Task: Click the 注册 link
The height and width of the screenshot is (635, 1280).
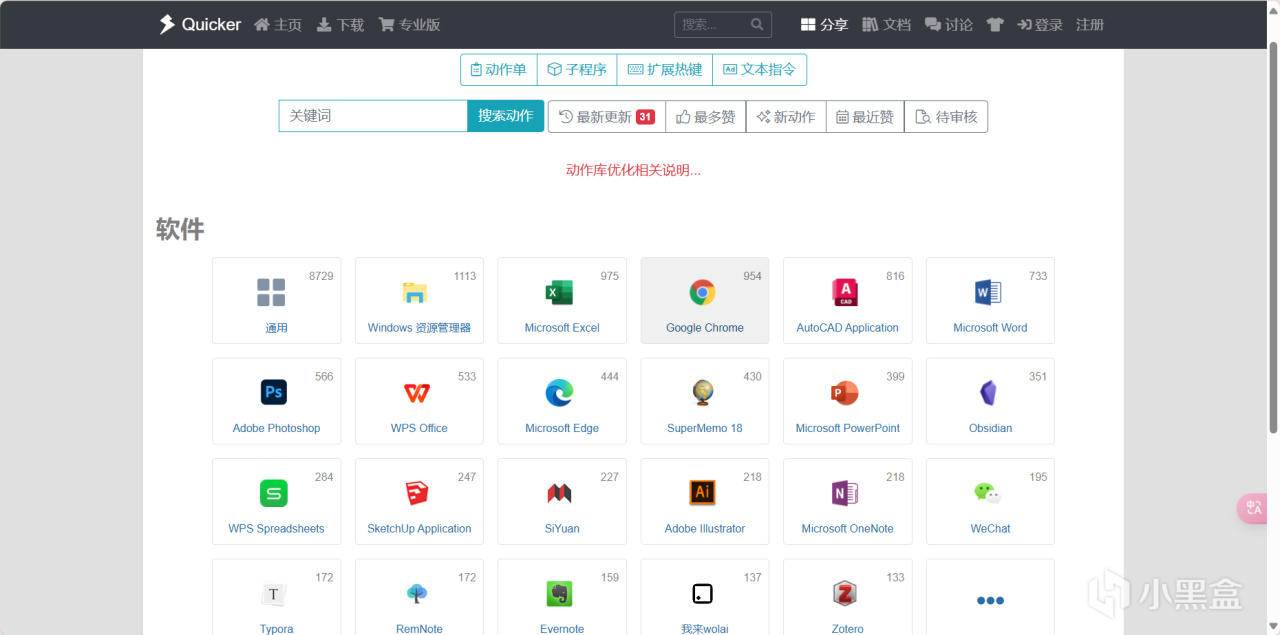Action: click(1090, 25)
